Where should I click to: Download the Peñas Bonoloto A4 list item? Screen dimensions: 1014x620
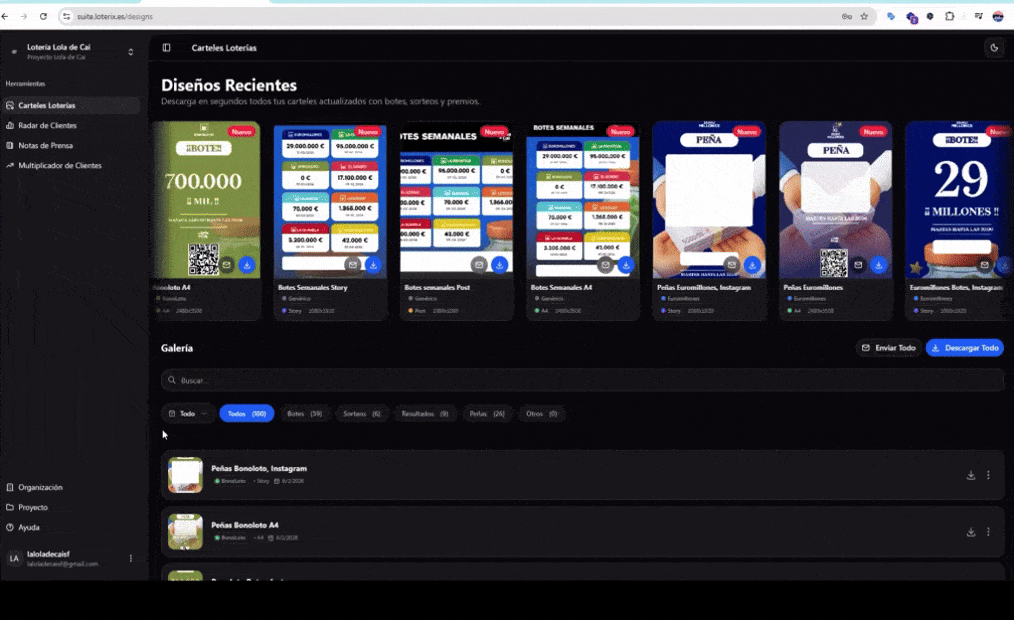pos(970,532)
